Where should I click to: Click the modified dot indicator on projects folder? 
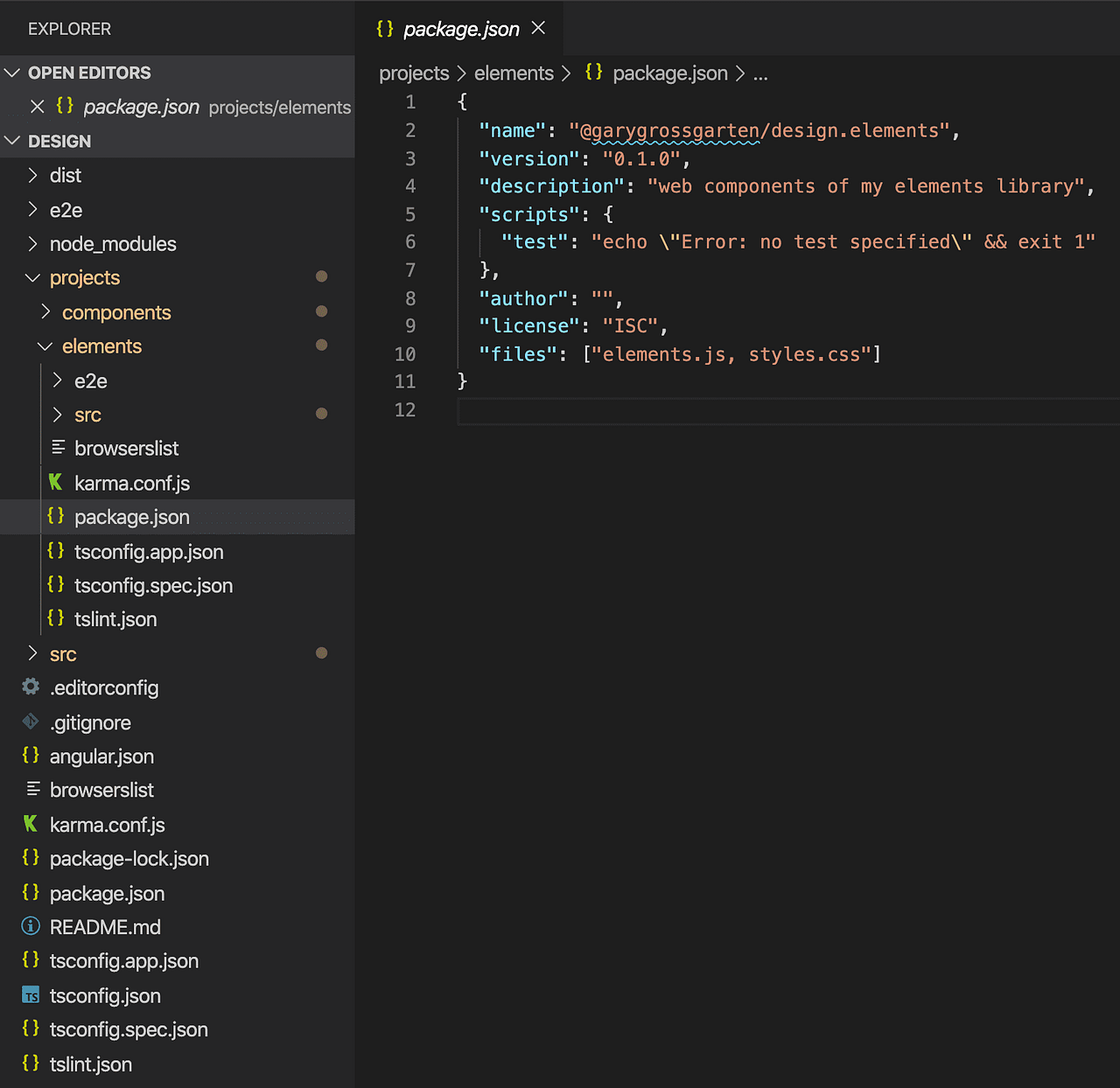coord(322,276)
